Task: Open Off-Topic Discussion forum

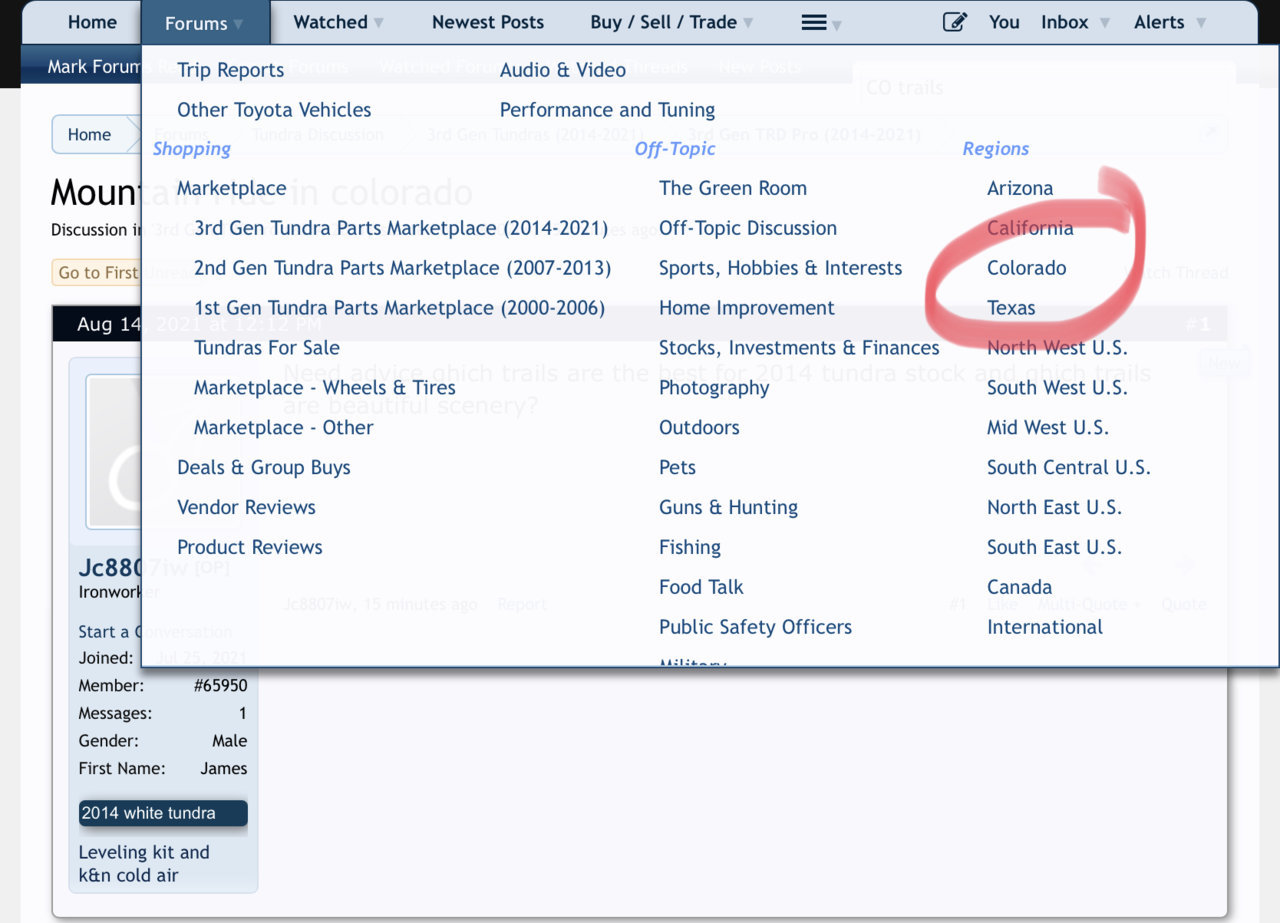Action: pos(748,228)
